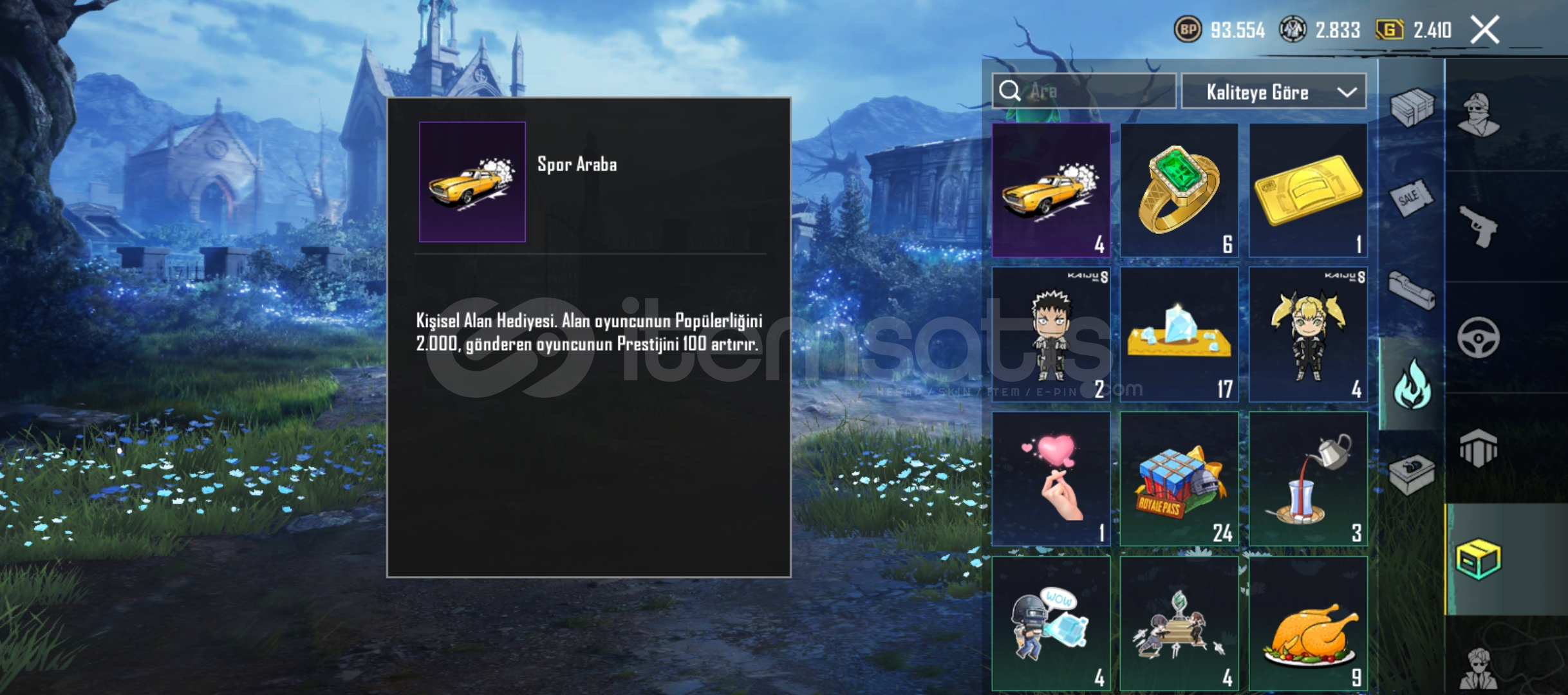Select the yellow box inventory tab
1568x695 pixels.
1478,559
